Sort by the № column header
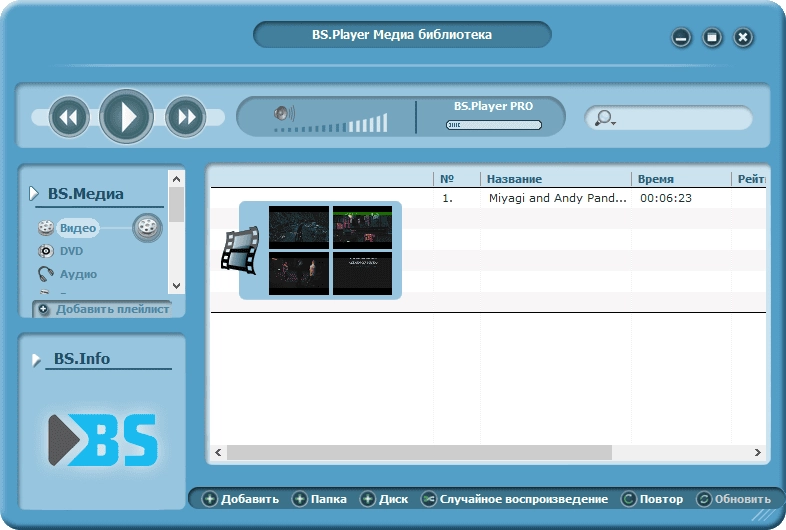786x530 pixels. 447,179
